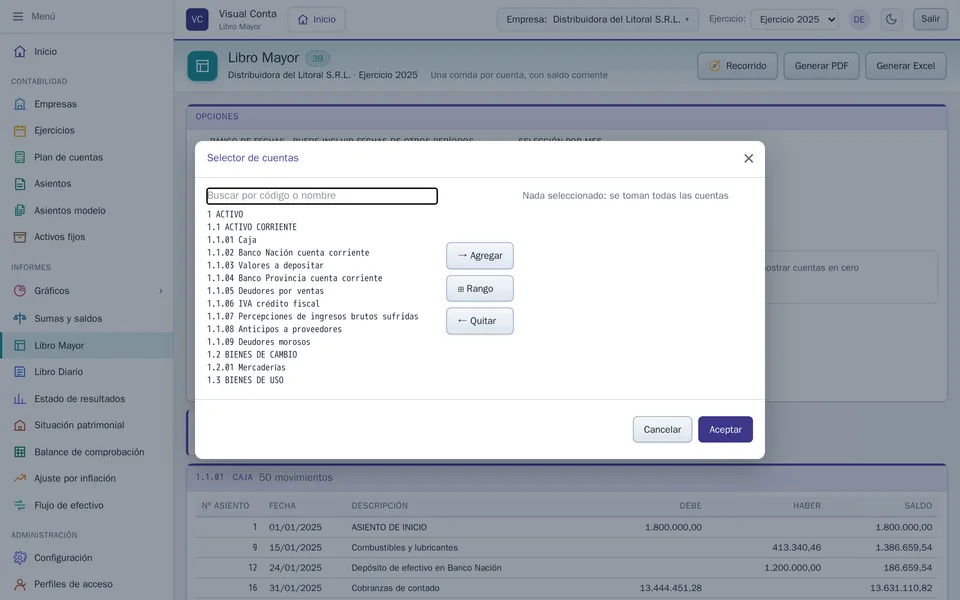Click the Asientos document icon

[20, 184]
